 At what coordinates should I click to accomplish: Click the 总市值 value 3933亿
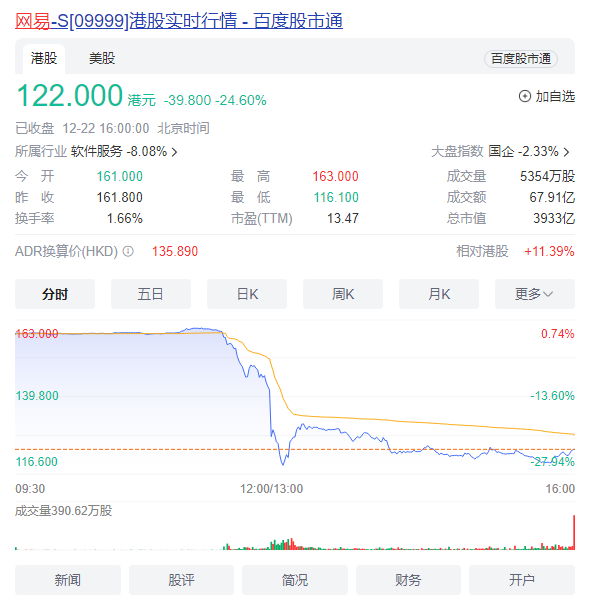tap(554, 218)
